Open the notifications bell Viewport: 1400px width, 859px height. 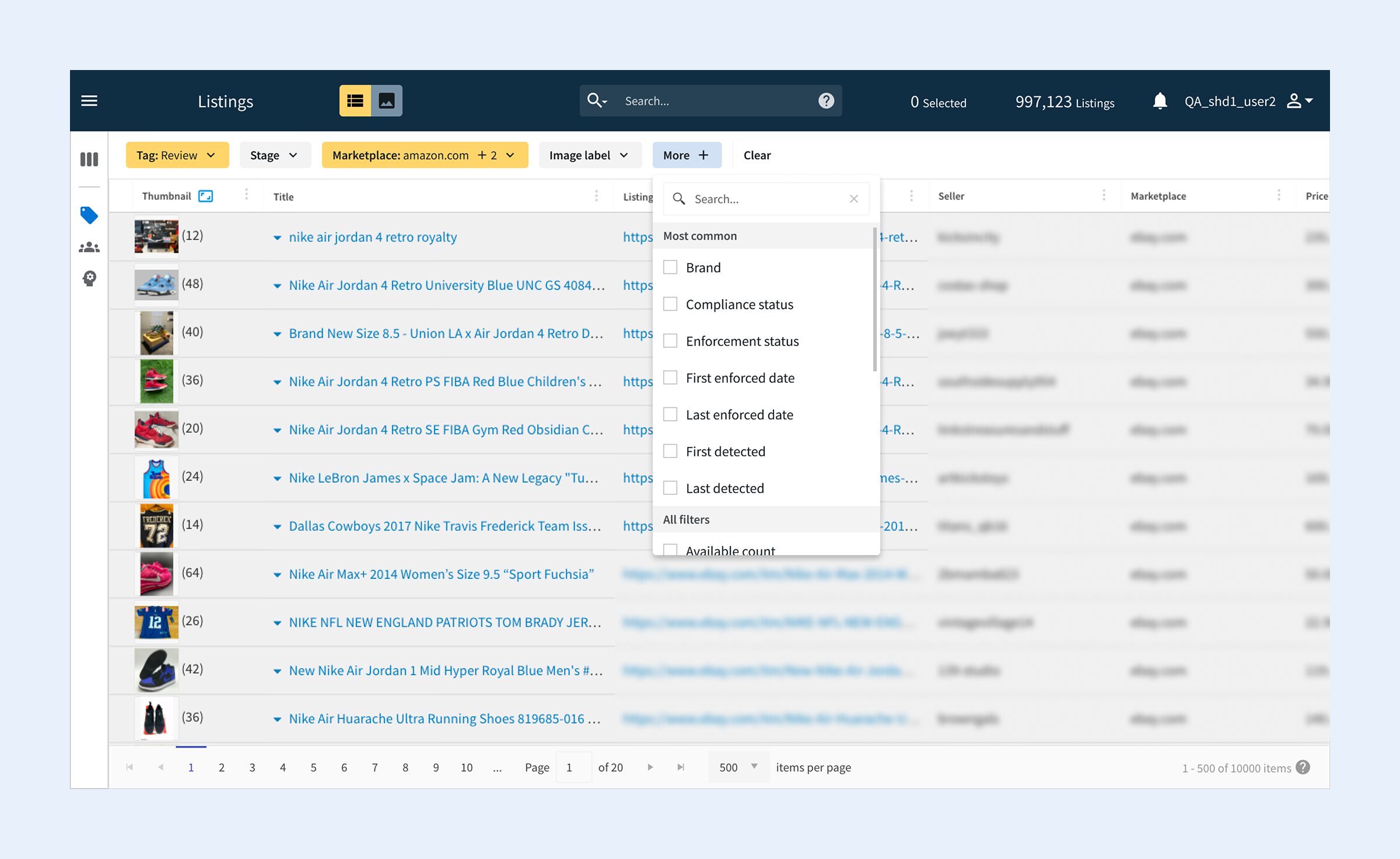tap(1160, 101)
